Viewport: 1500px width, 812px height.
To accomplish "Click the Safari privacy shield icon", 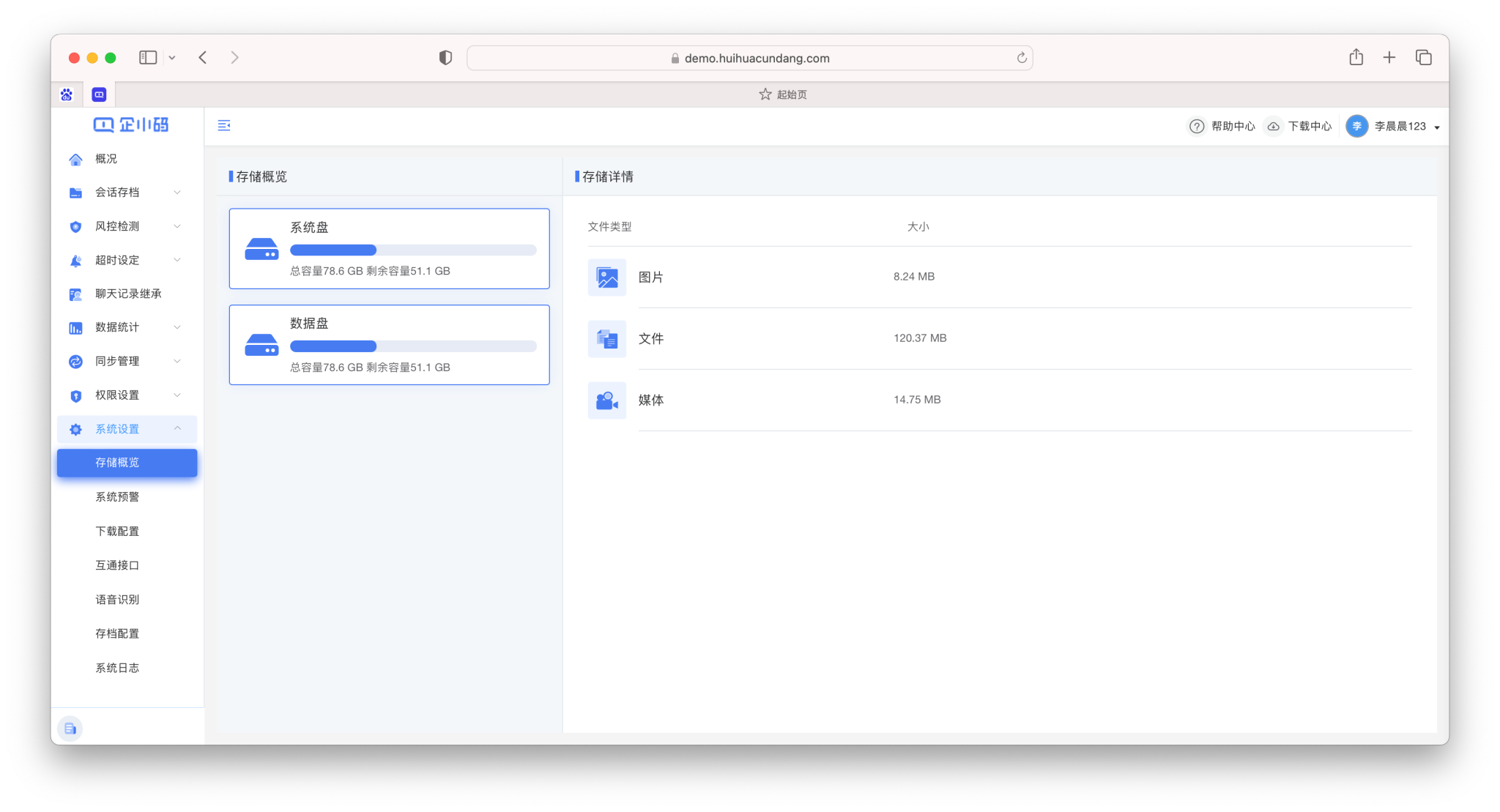I will pyautogui.click(x=445, y=58).
